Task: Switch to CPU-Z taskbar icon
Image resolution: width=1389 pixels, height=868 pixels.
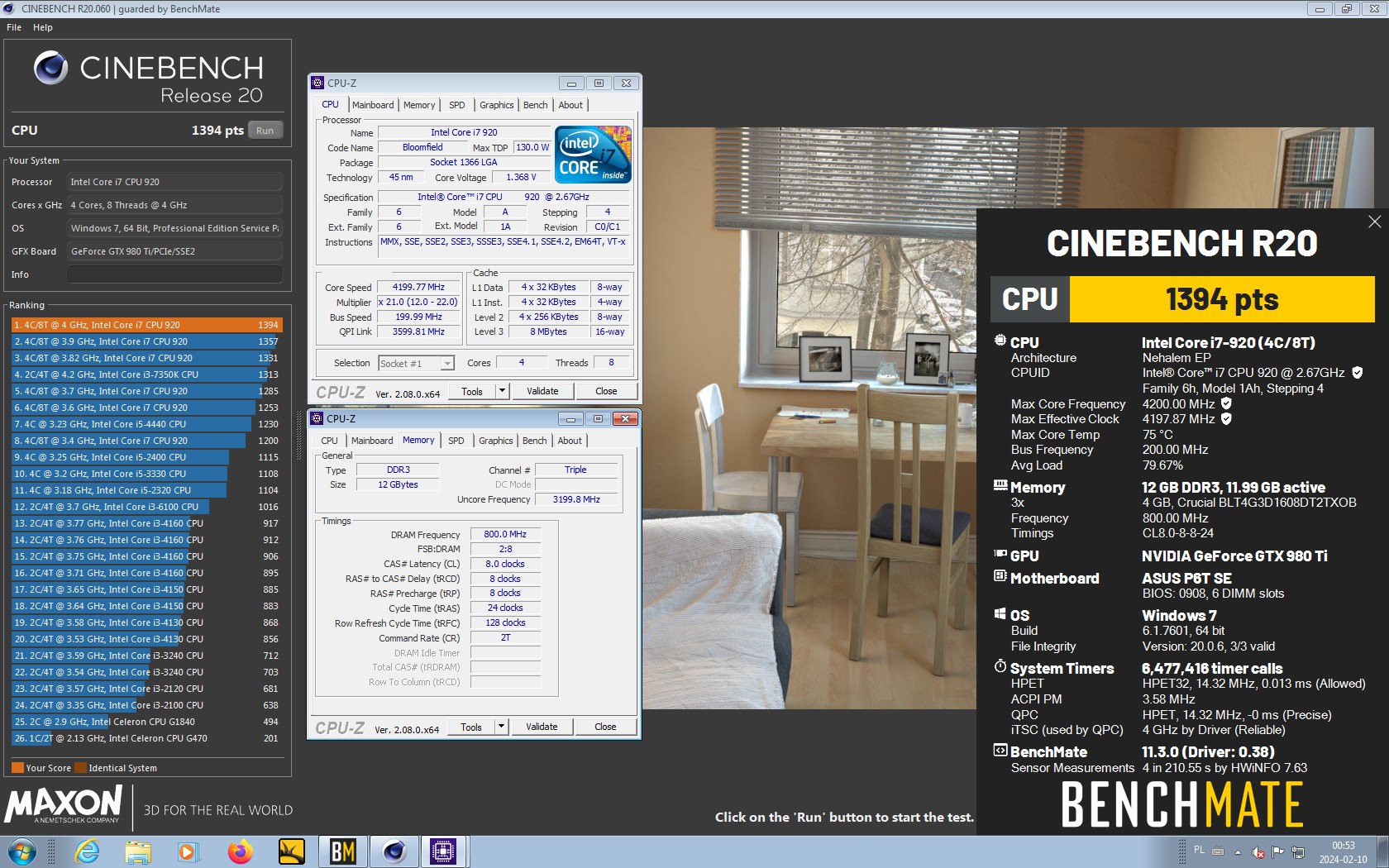Action: 444,851
